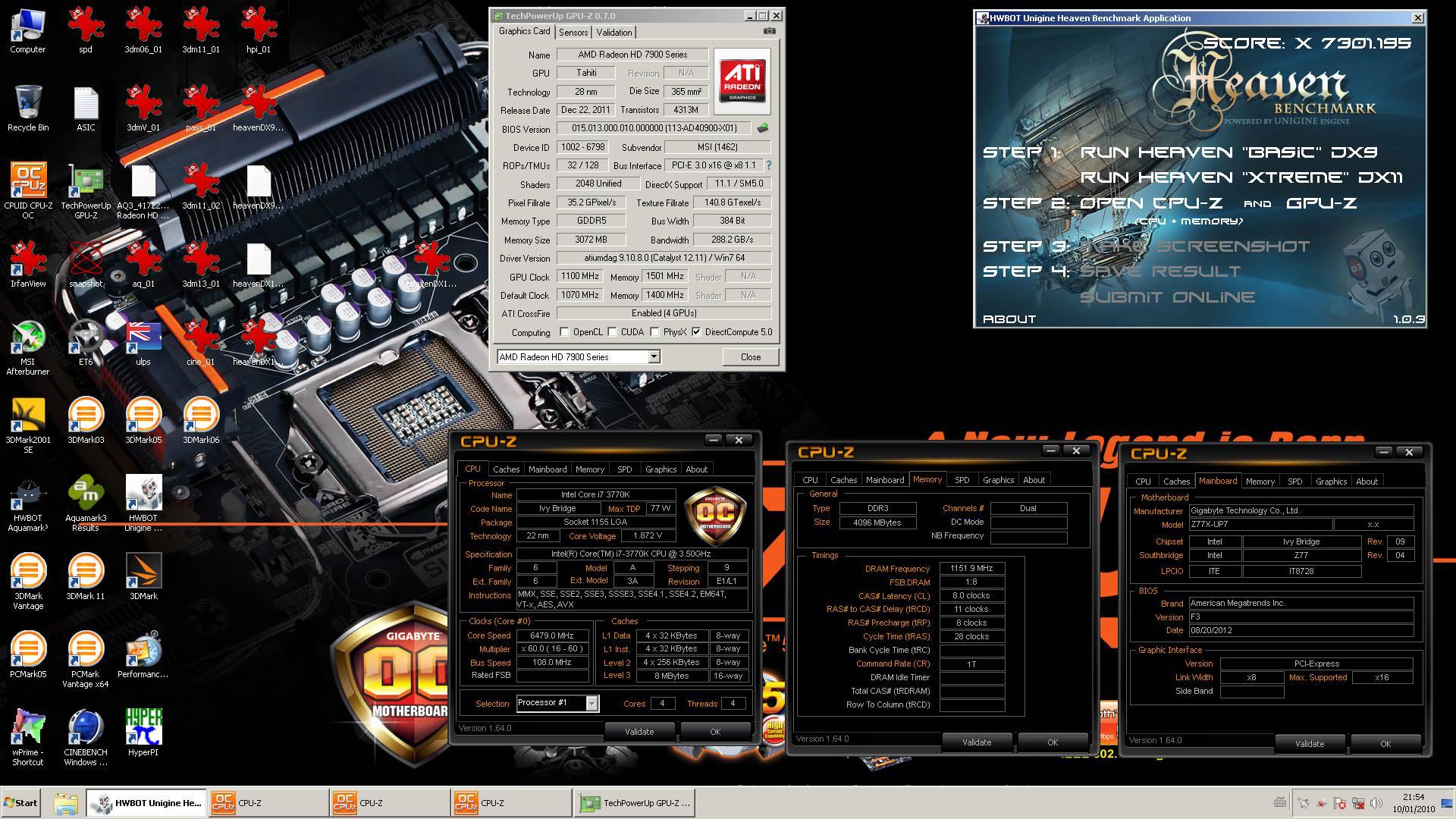Click the Core Speed value field
Screen dimensions: 1456x819
point(553,636)
